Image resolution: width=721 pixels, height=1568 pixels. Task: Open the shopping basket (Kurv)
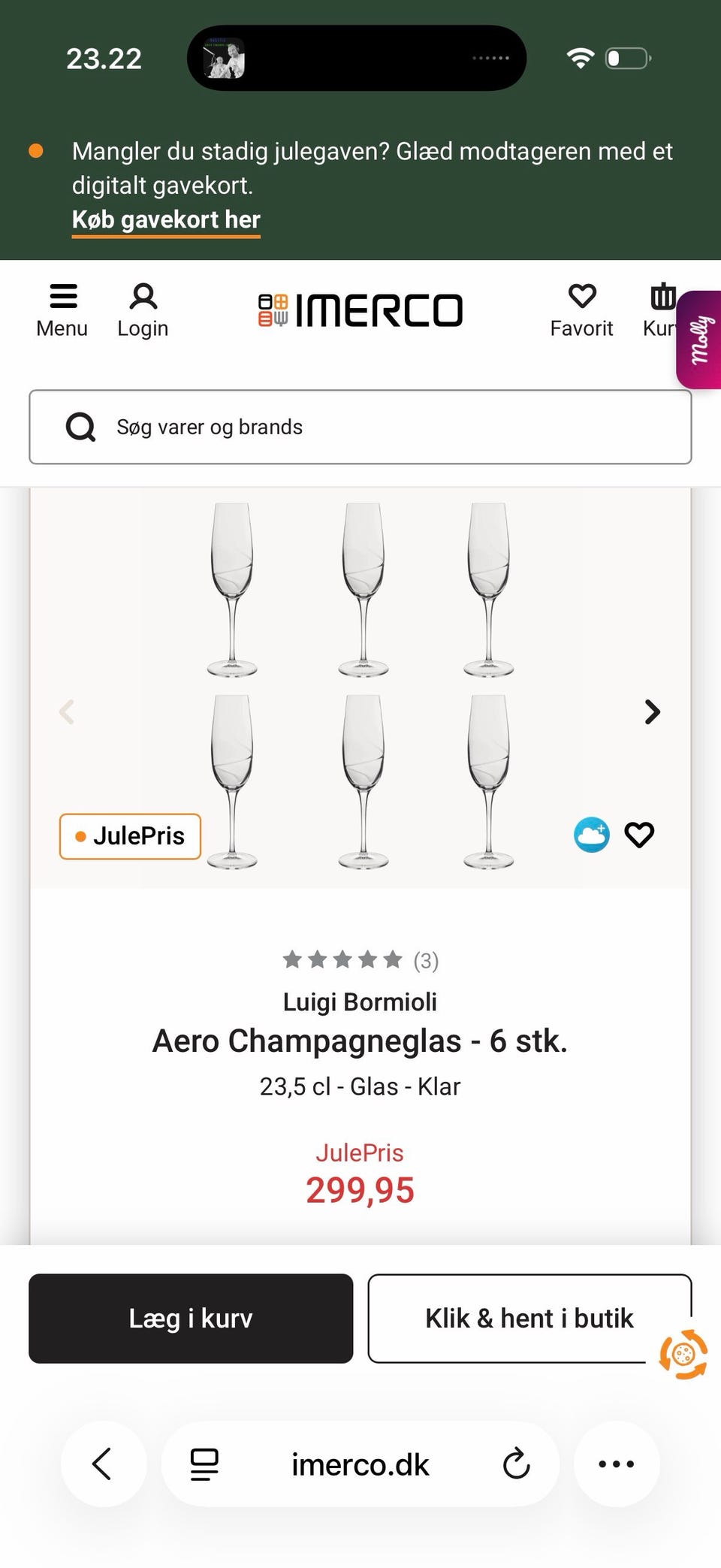[661, 310]
